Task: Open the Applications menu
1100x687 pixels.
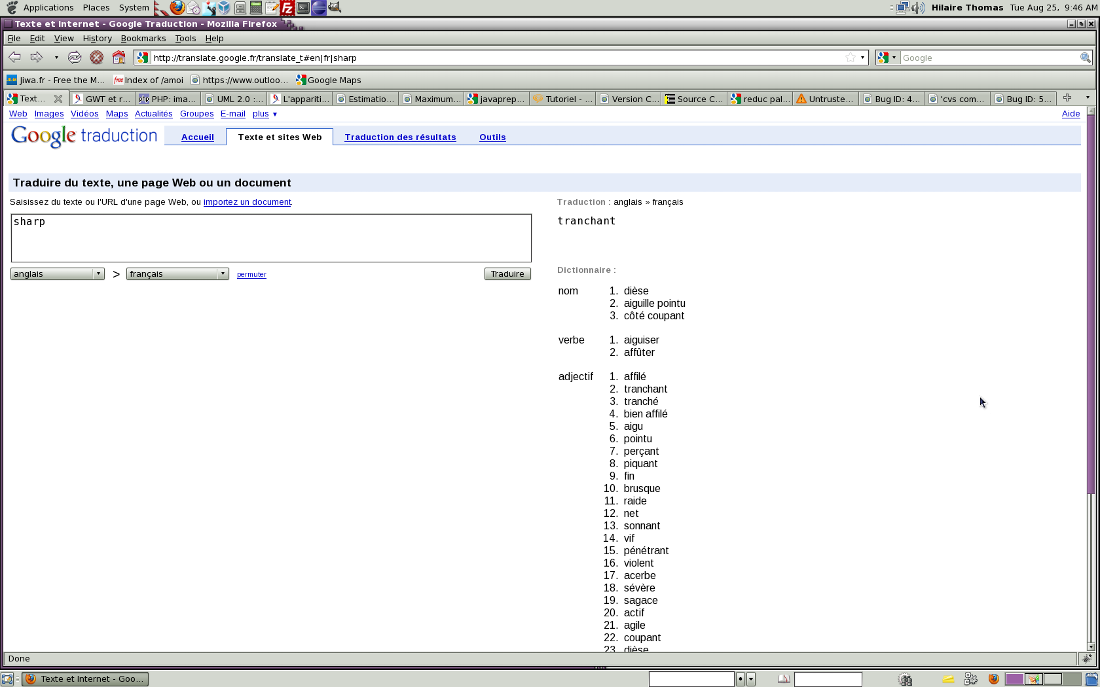Action: pyautogui.click(x=48, y=8)
